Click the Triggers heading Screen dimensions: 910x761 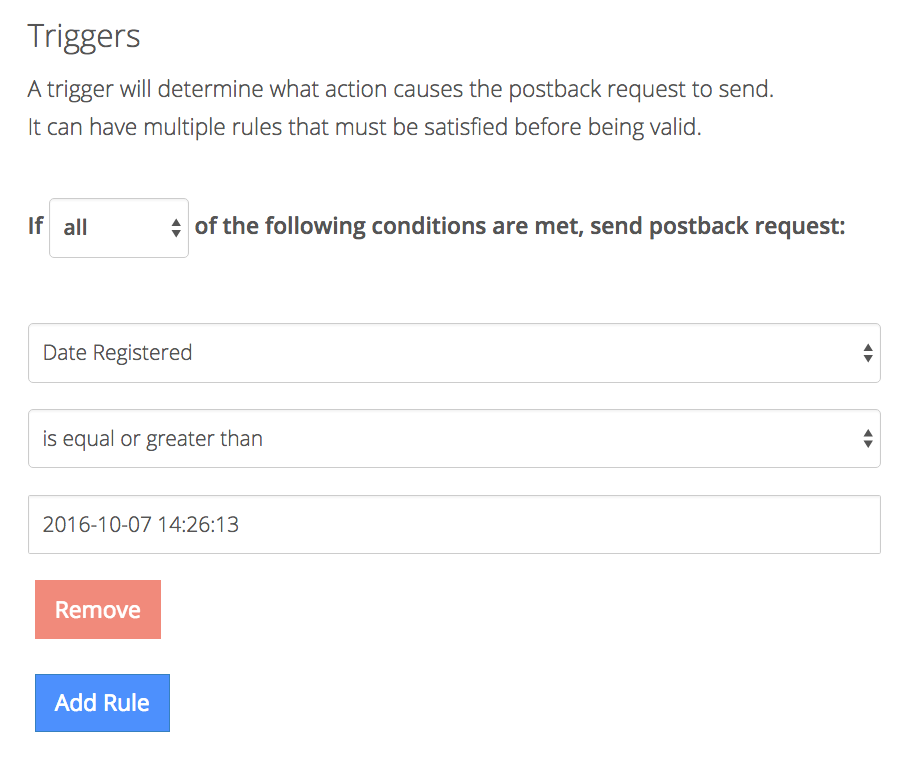(x=84, y=36)
